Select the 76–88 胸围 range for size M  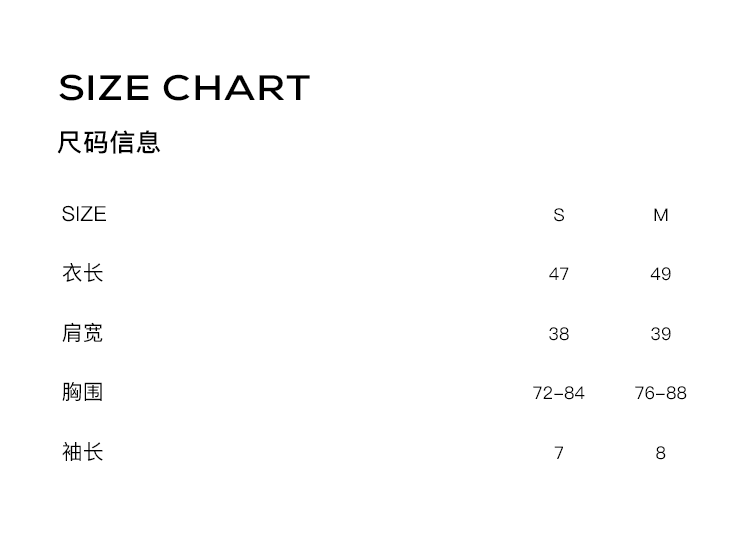pos(660,393)
